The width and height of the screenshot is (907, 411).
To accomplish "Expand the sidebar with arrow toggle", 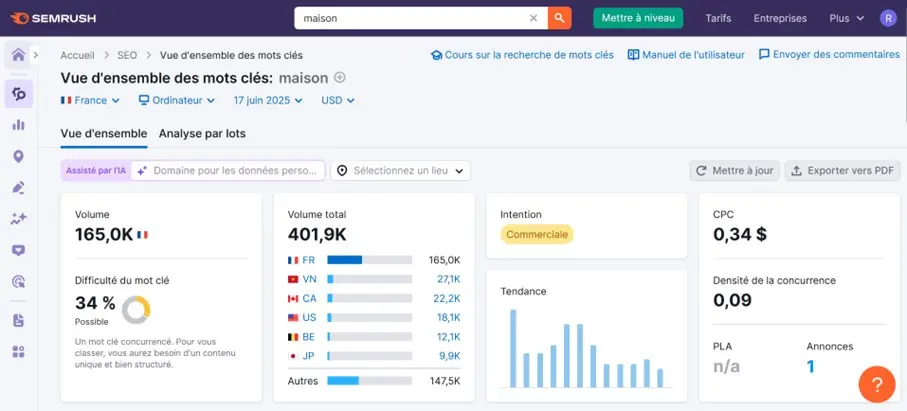I will (35, 55).
